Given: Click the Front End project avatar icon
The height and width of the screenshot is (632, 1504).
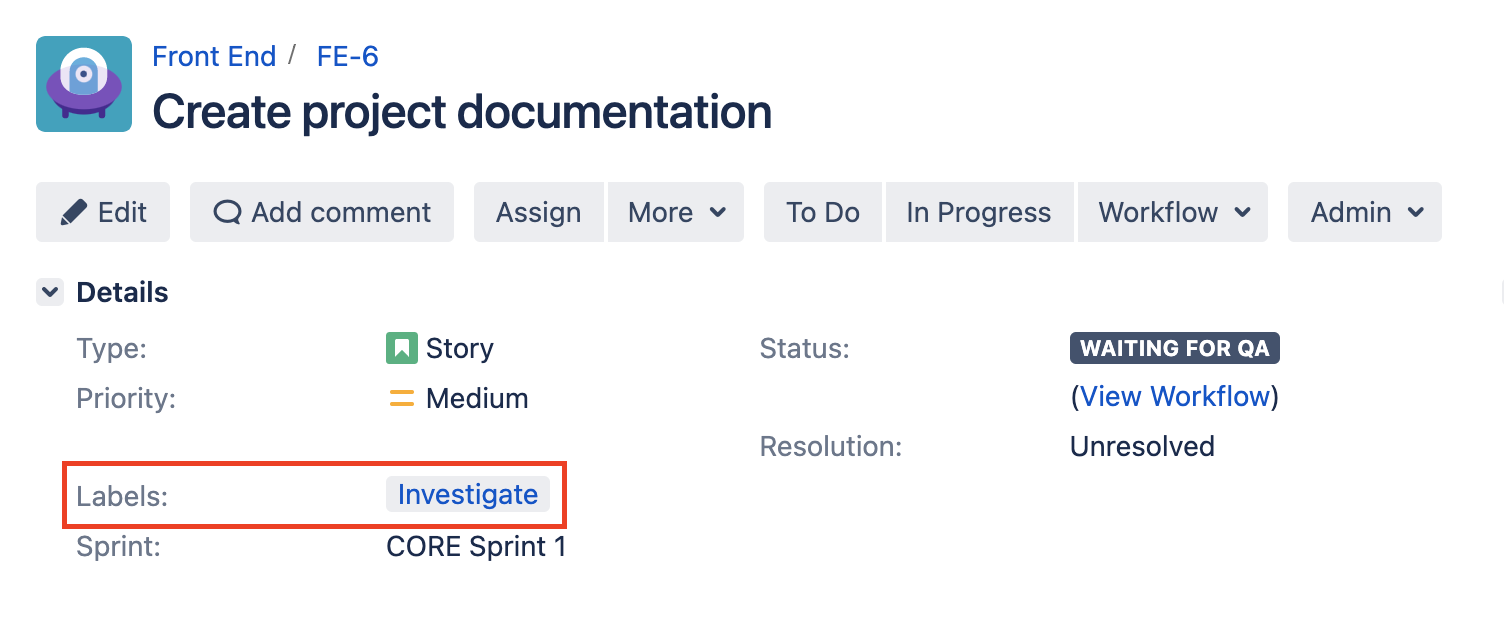Looking at the screenshot, I should click(84, 84).
